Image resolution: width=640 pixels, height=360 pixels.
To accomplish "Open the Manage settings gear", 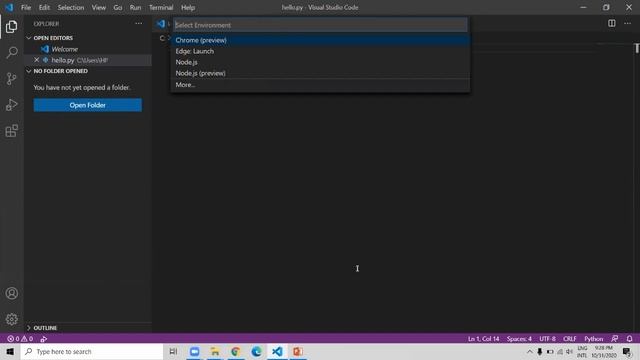I will pyautogui.click(x=11, y=319).
